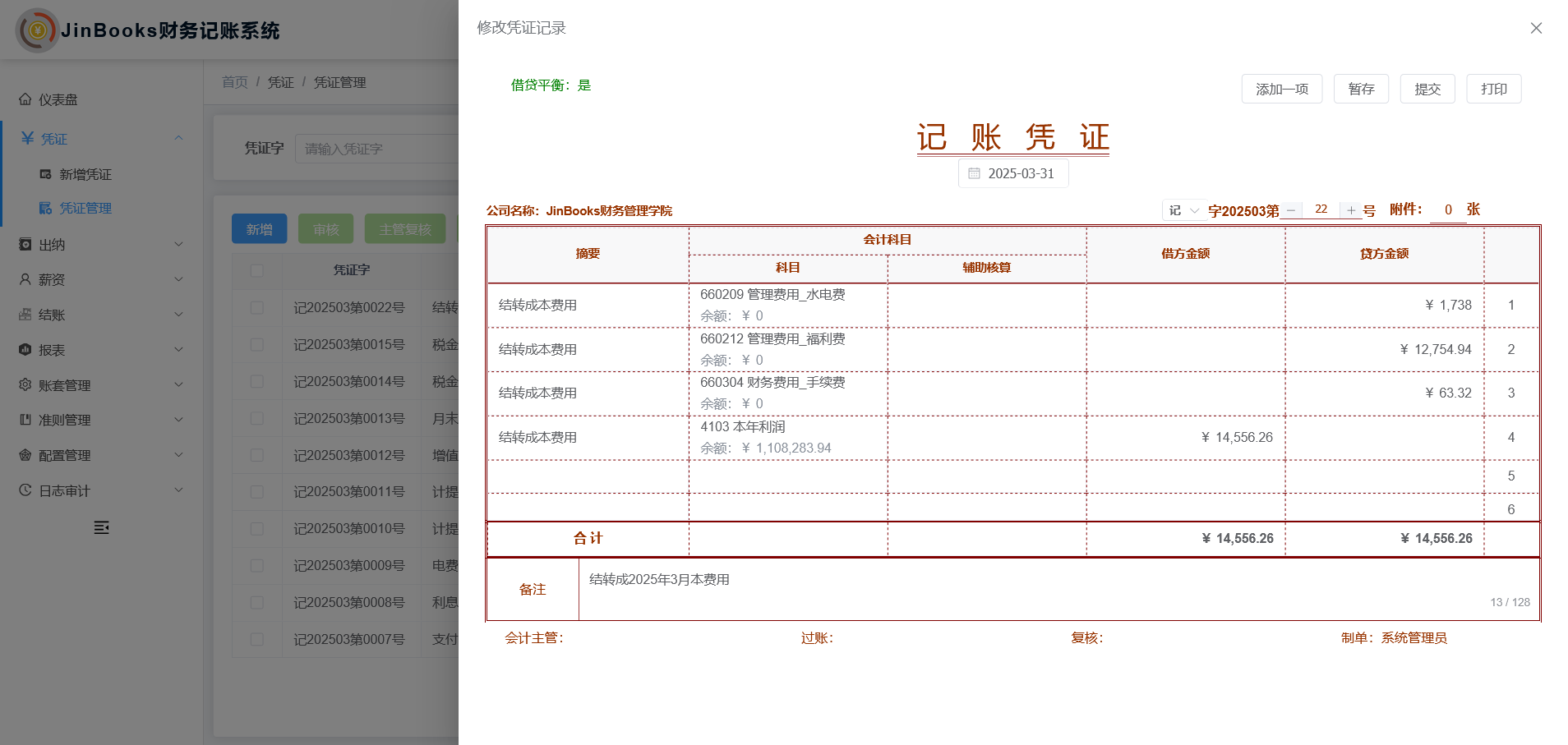
Task: Click the JinBooks logo icon
Action: 37,30
